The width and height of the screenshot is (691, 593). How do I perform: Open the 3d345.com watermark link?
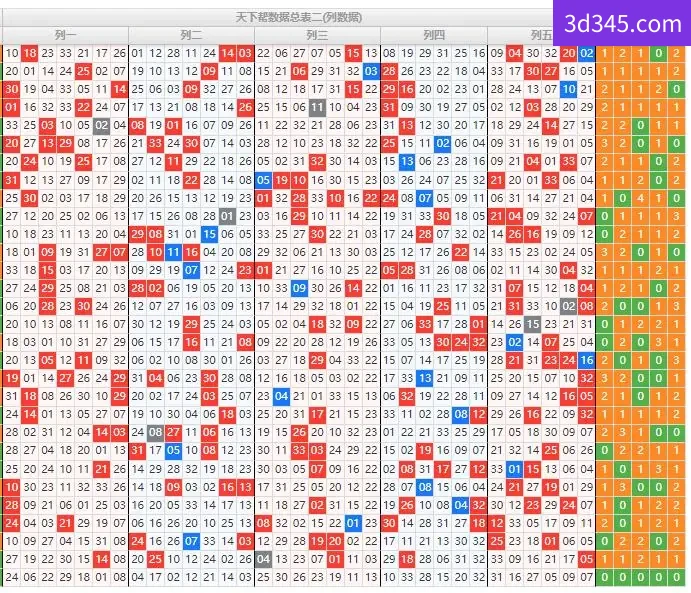click(x=622, y=23)
